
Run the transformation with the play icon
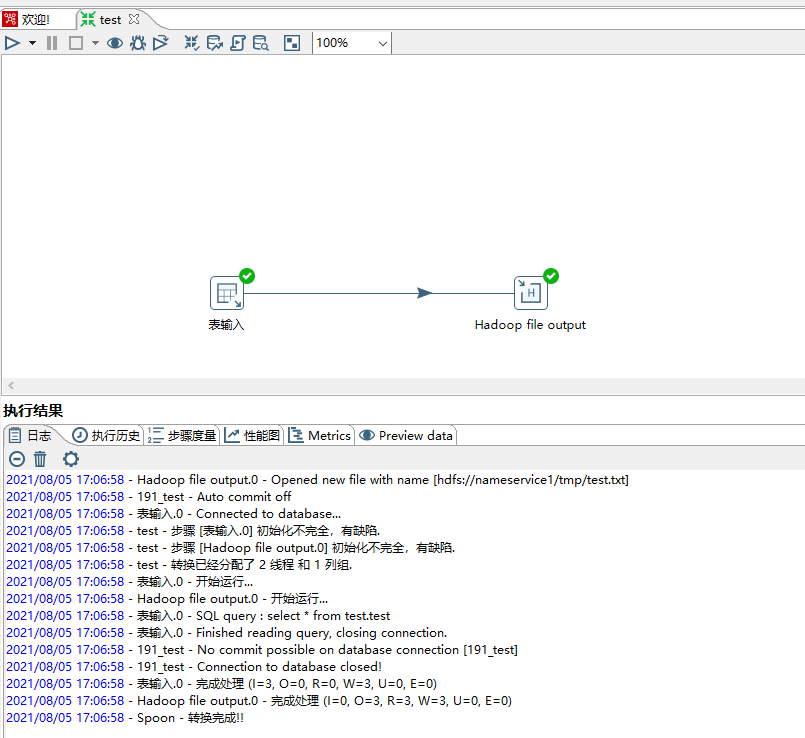click(12, 43)
